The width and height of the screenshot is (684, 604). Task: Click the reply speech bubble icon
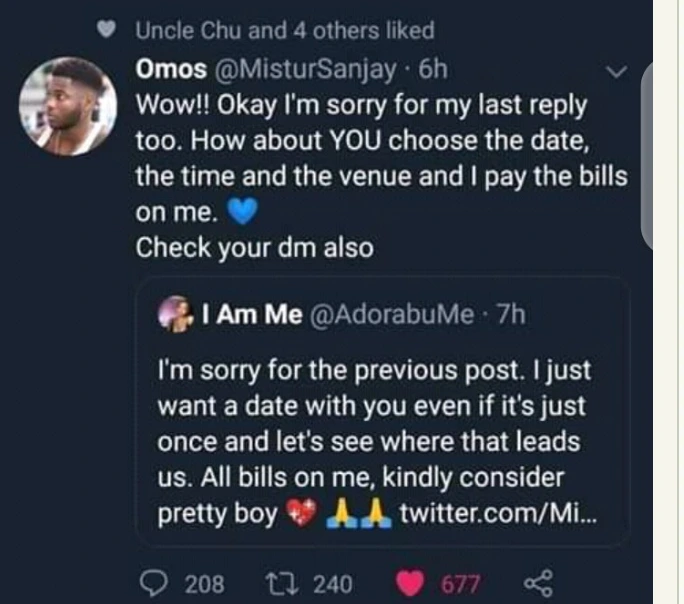click(151, 583)
